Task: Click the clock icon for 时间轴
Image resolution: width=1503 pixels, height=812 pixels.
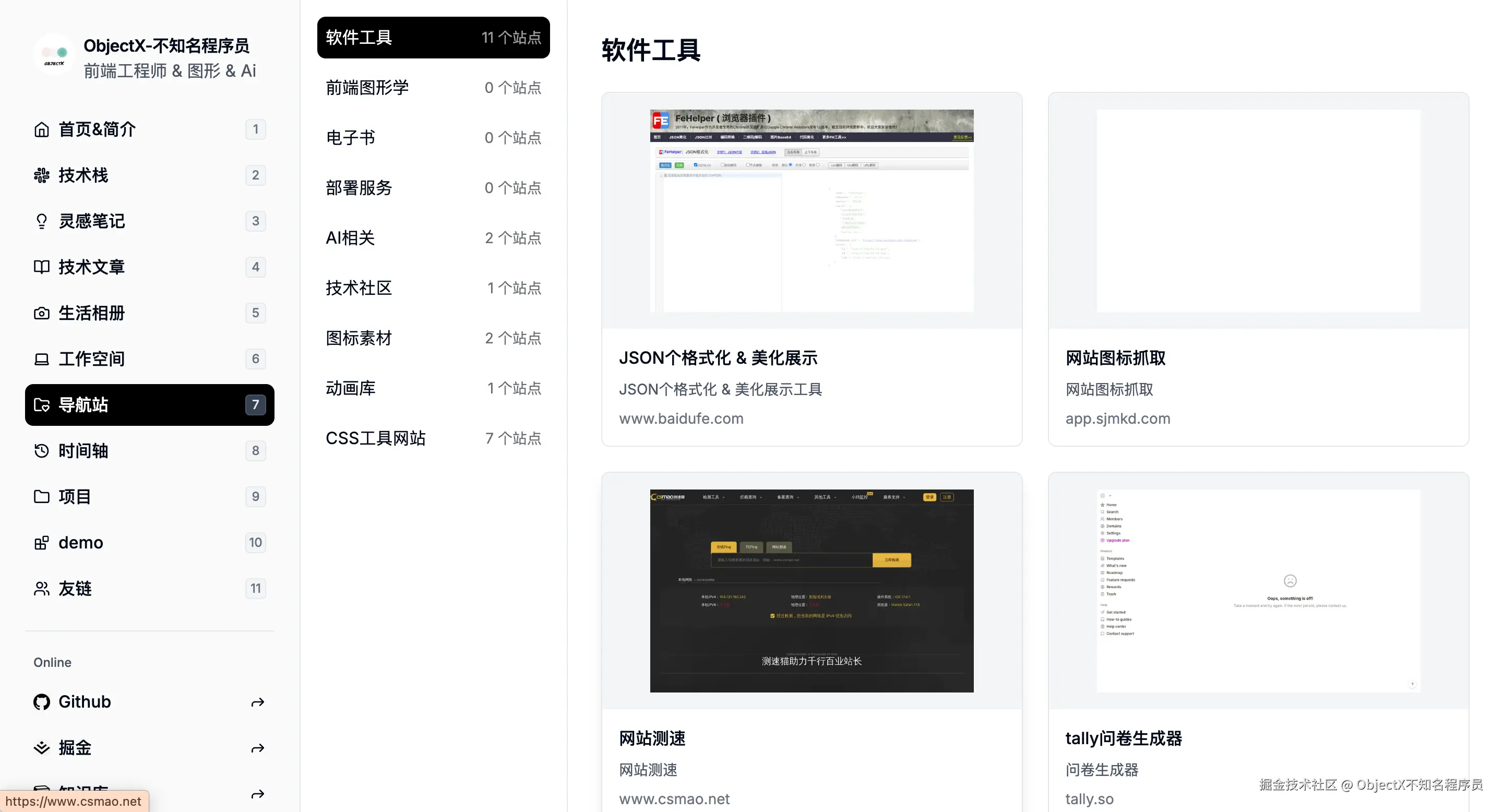Action: 41,451
